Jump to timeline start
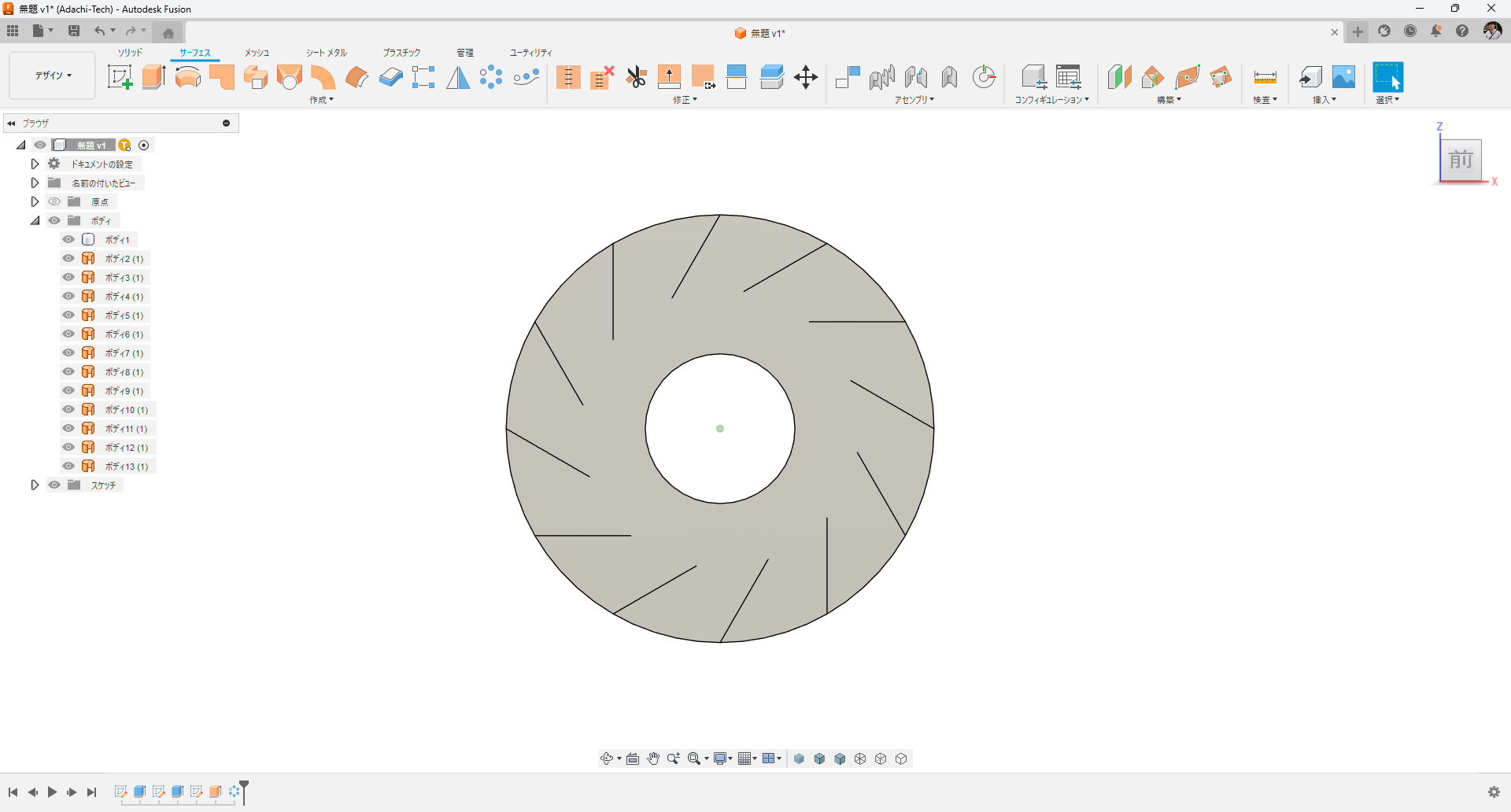The height and width of the screenshot is (812, 1511). pyautogui.click(x=13, y=792)
